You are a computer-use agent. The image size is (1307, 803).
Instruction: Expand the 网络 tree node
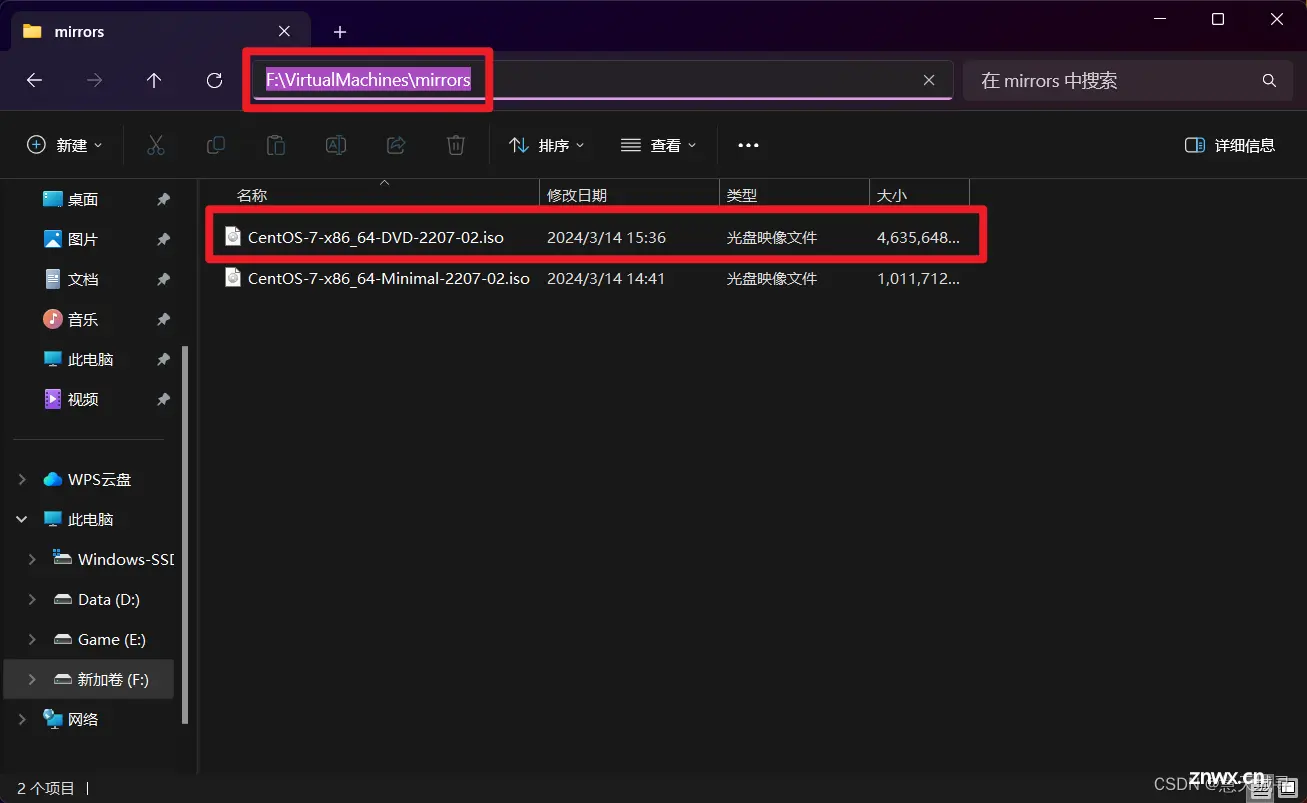tap(22, 719)
